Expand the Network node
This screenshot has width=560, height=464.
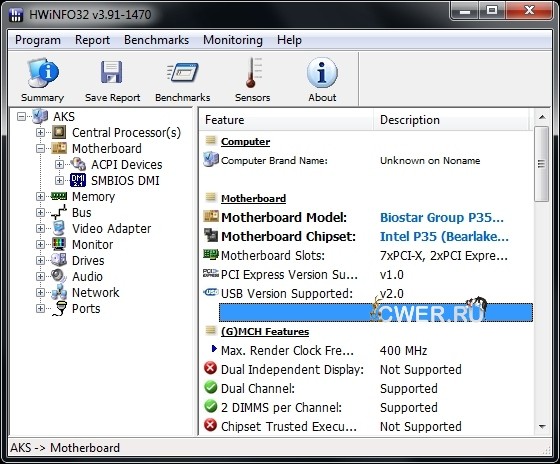(40, 293)
